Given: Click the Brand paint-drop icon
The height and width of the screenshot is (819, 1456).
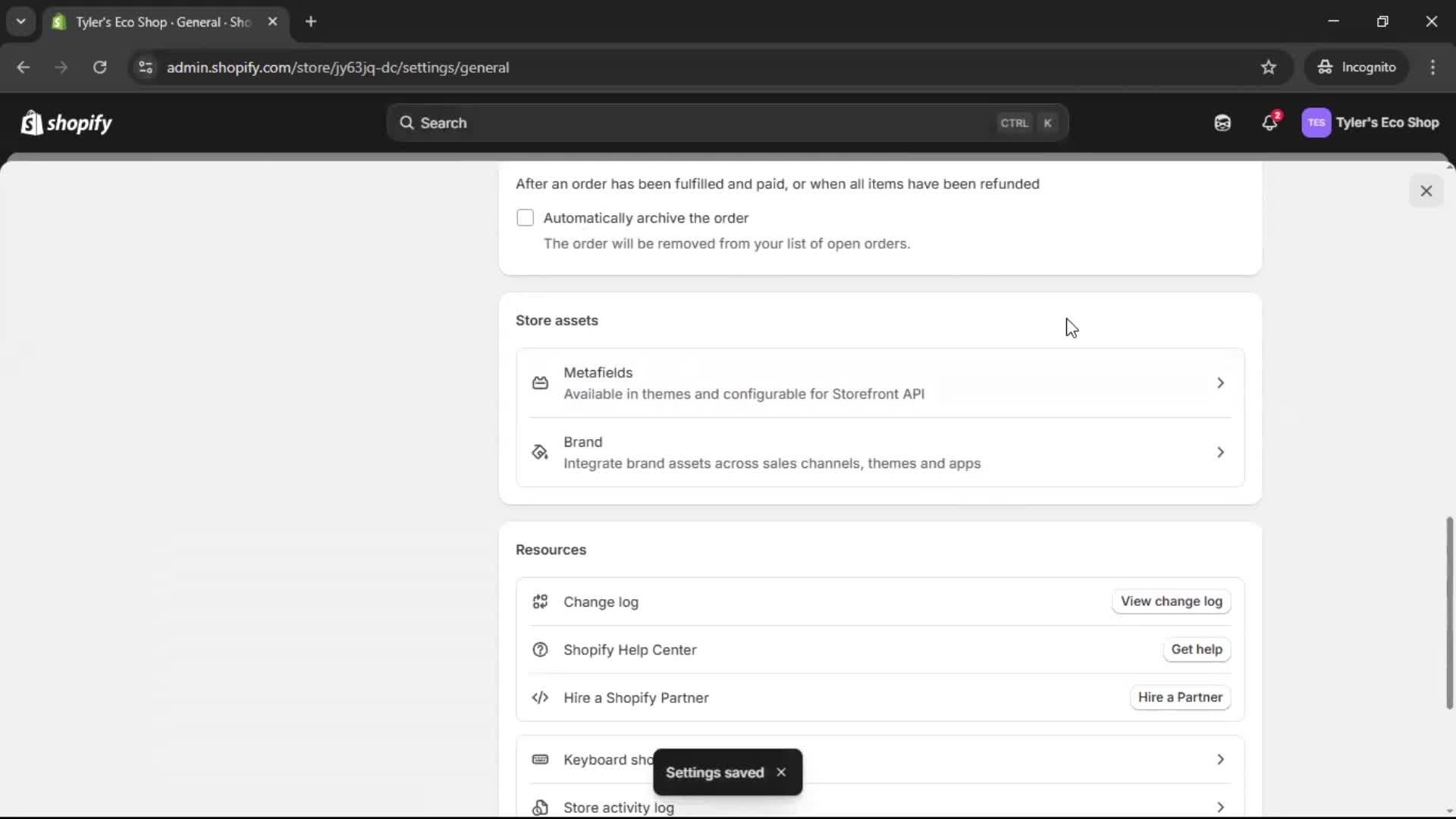Looking at the screenshot, I should [x=538, y=452].
